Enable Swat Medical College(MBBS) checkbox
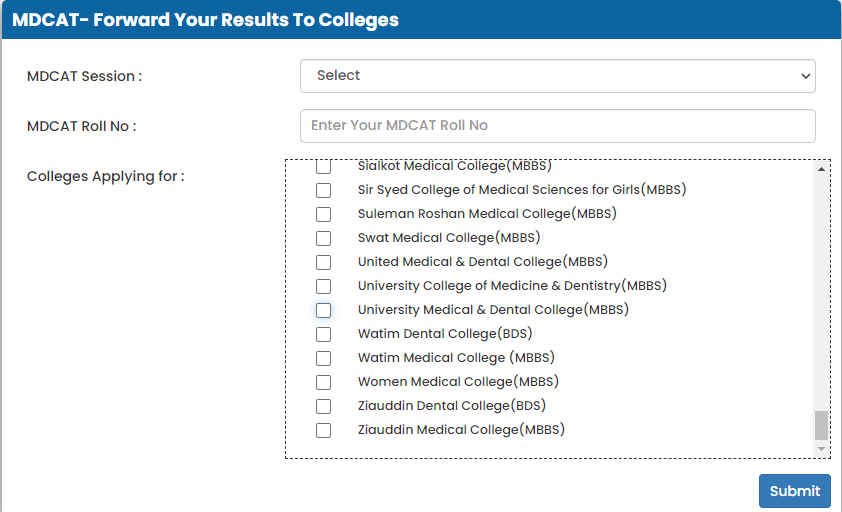 323,238
